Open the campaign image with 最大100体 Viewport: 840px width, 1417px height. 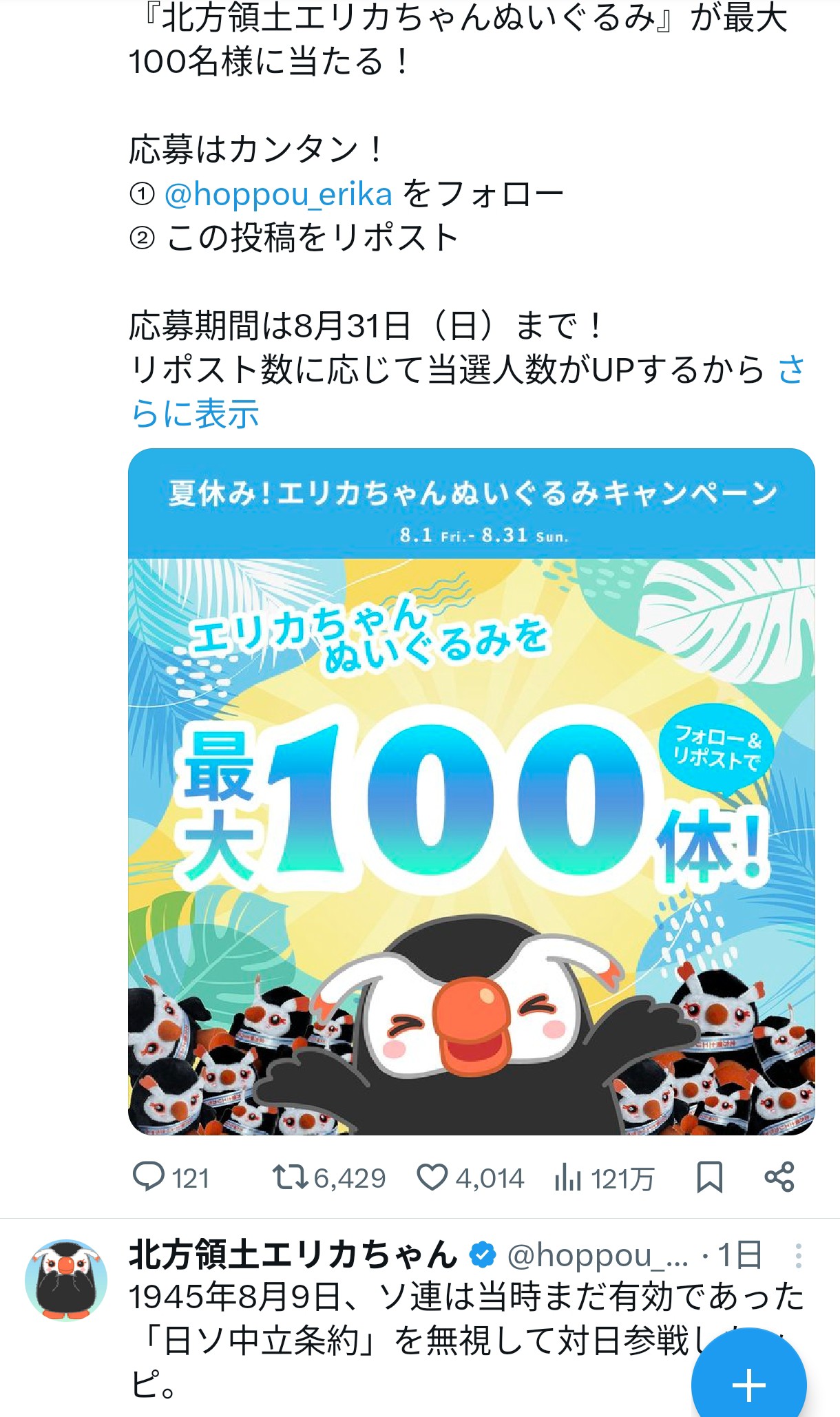pyautogui.click(x=472, y=791)
